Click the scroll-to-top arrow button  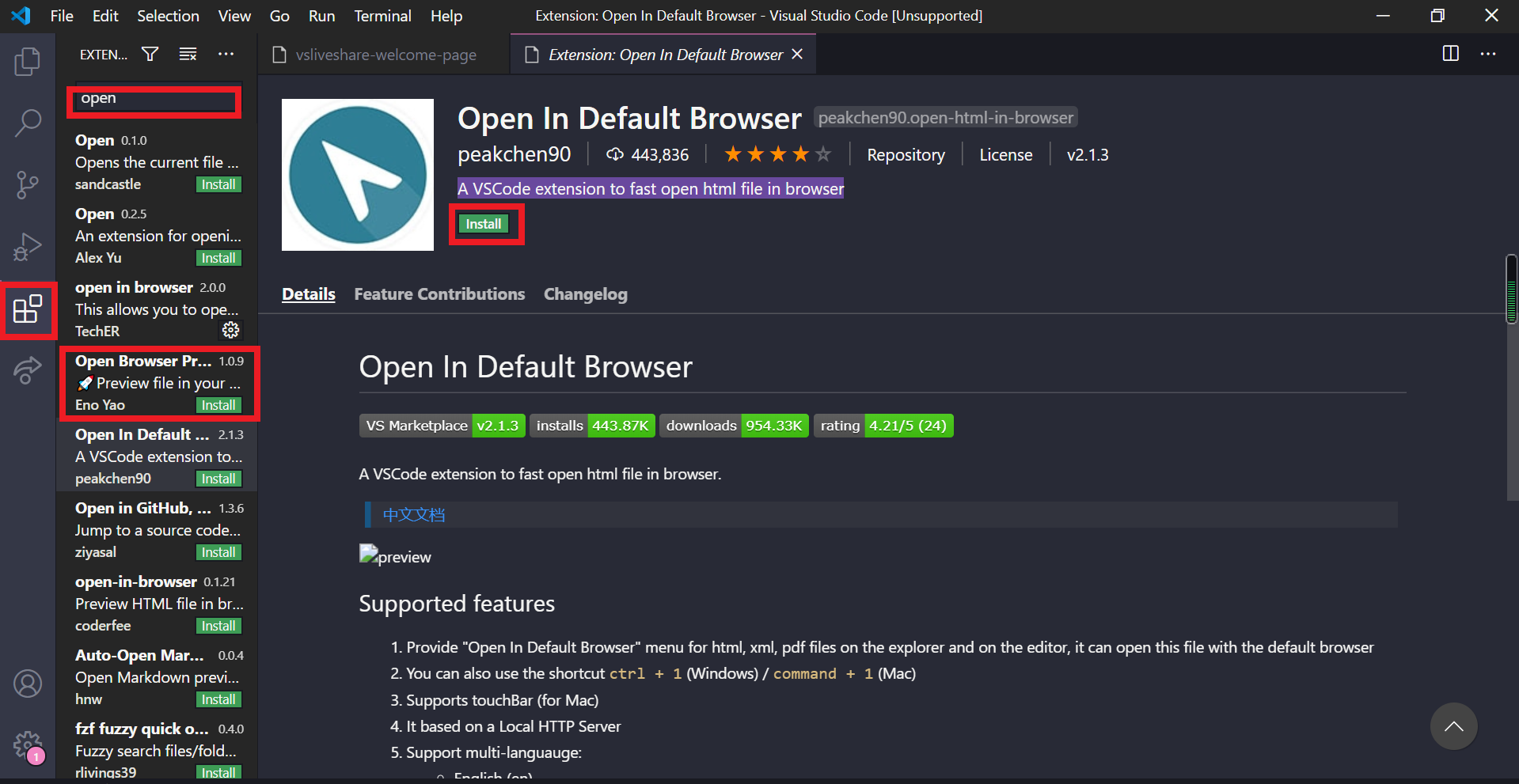1454,726
